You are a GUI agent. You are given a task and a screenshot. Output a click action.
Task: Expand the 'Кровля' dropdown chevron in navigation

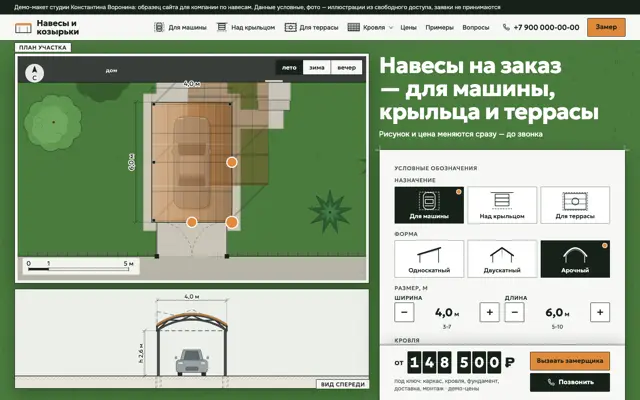click(x=391, y=28)
